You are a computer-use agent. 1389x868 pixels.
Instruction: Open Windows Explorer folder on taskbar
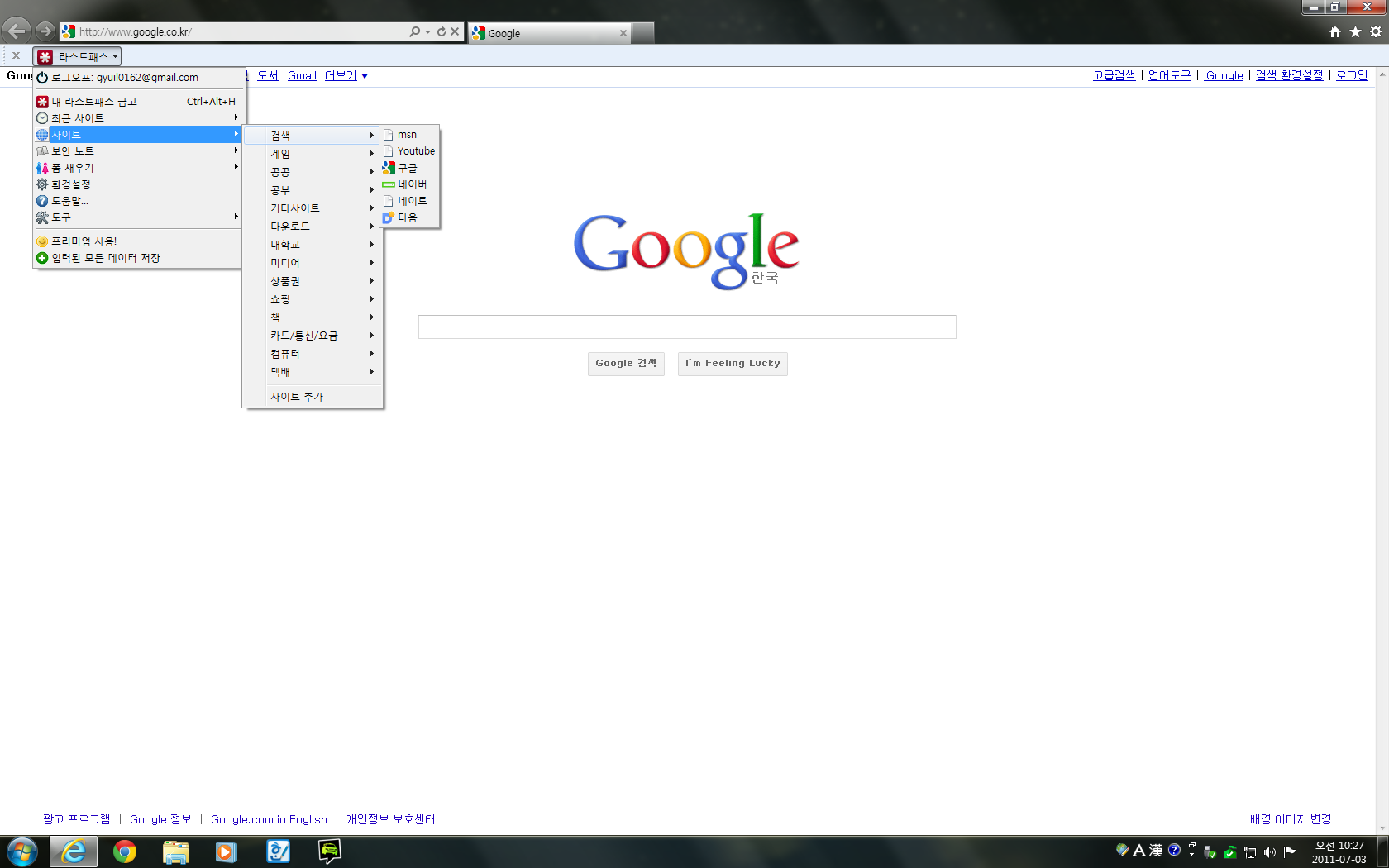point(176,851)
